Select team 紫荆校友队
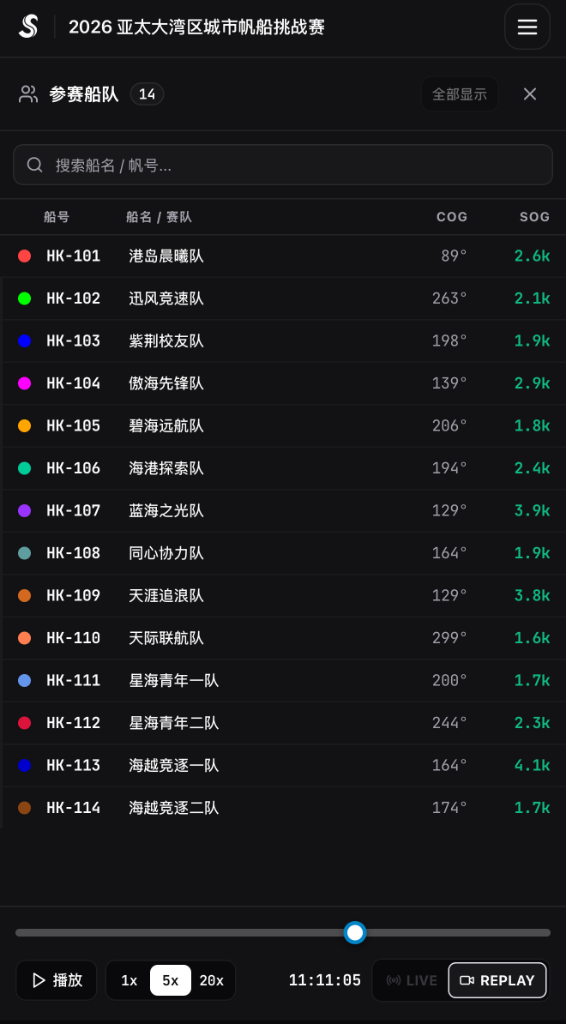The height and width of the screenshot is (1024, 566). [x=166, y=341]
